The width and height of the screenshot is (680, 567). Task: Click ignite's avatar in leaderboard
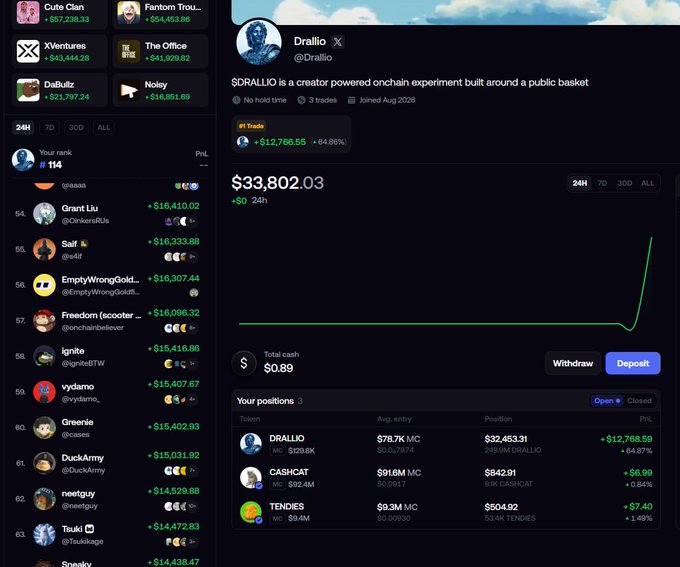pyautogui.click(x=44, y=356)
